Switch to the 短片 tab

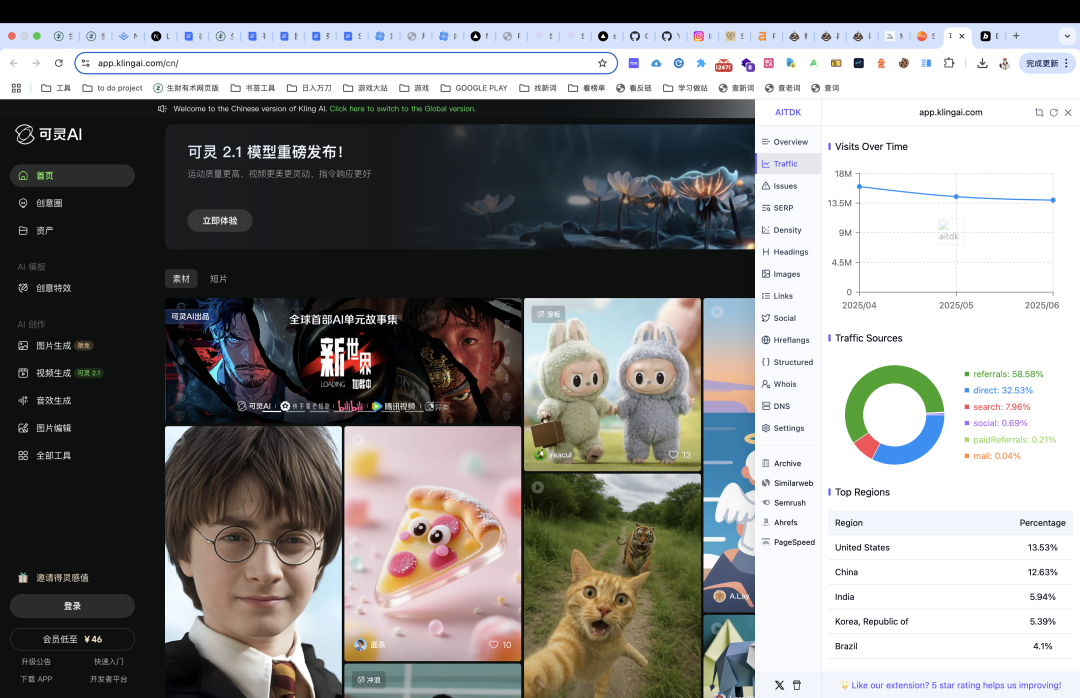pyautogui.click(x=218, y=278)
